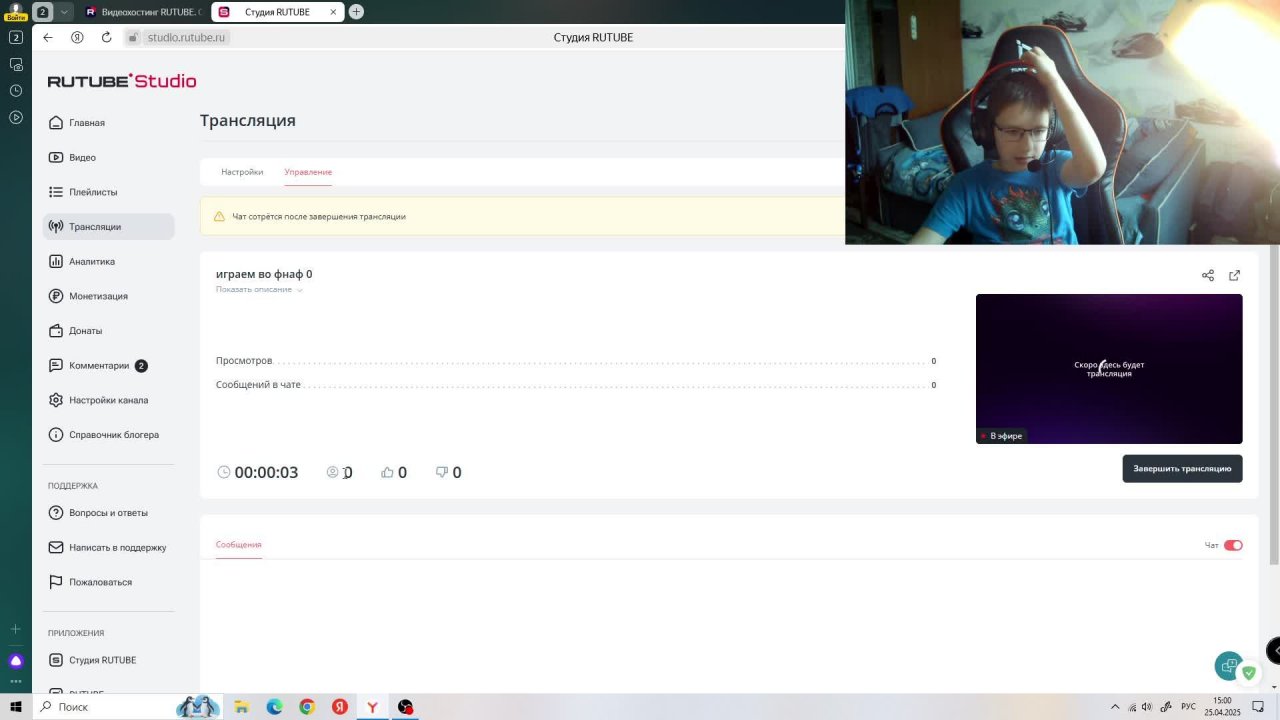Select the Студия RUTUBE browser tab
The image size is (1280, 720).
(x=278, y=12)
